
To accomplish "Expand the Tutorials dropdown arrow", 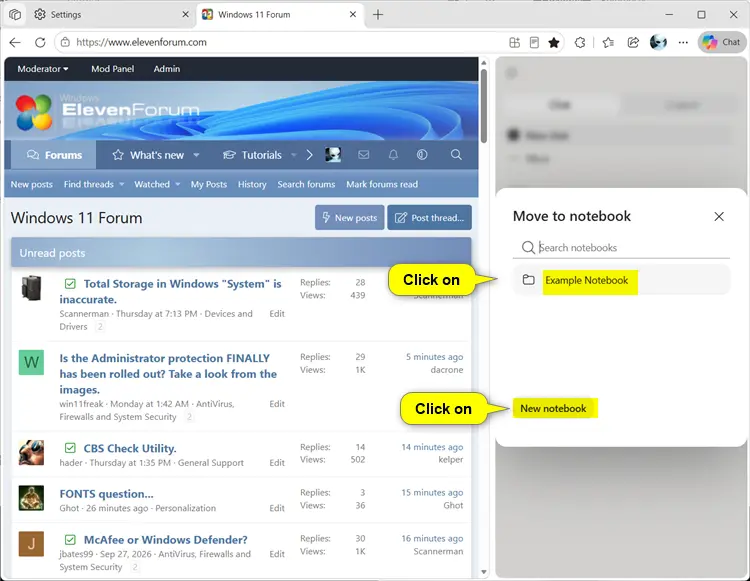I will pyautogui.click(x=294, y=155).
